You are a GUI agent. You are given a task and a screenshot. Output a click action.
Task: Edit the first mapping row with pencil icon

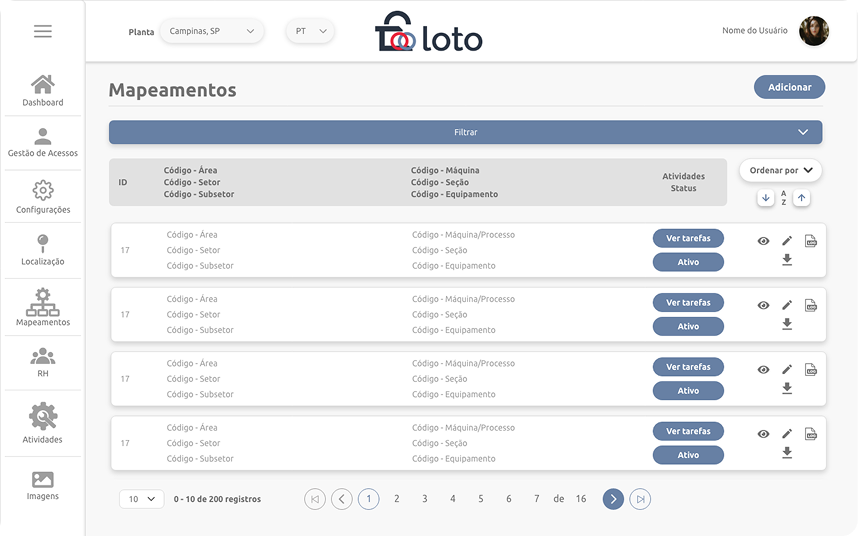coord(787,241)
